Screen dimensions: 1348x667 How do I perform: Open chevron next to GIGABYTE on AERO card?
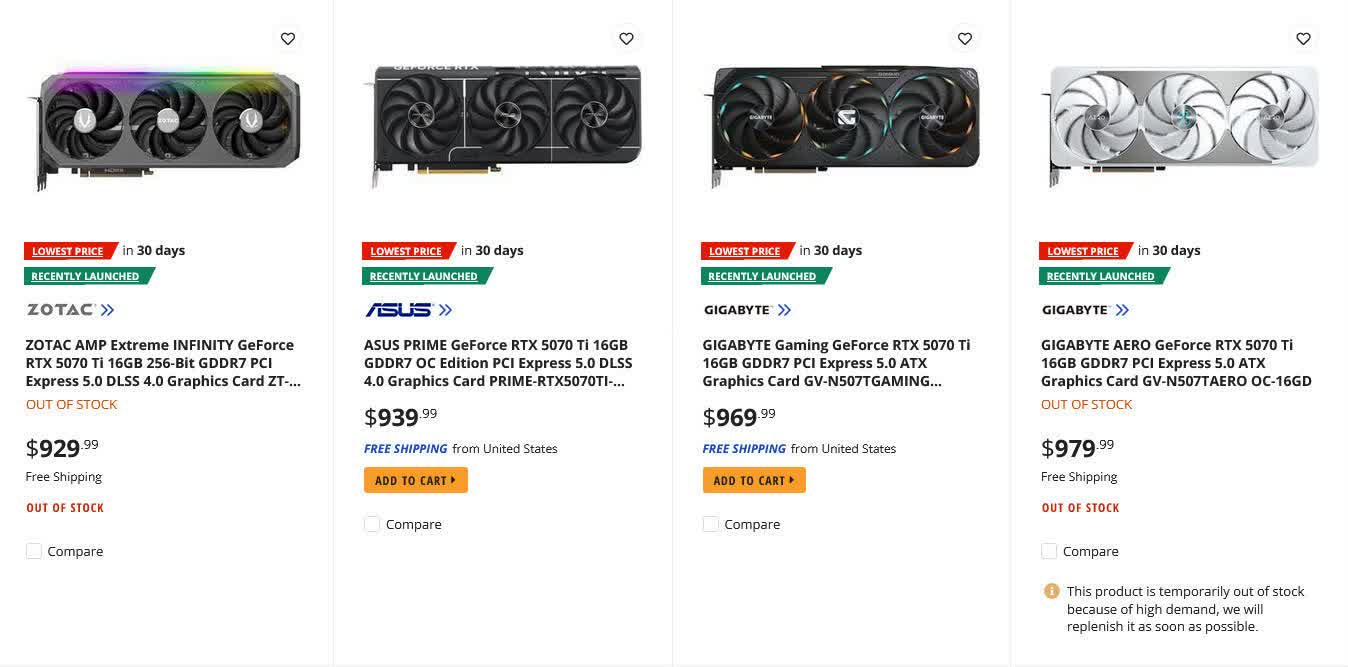[1123, 310]
